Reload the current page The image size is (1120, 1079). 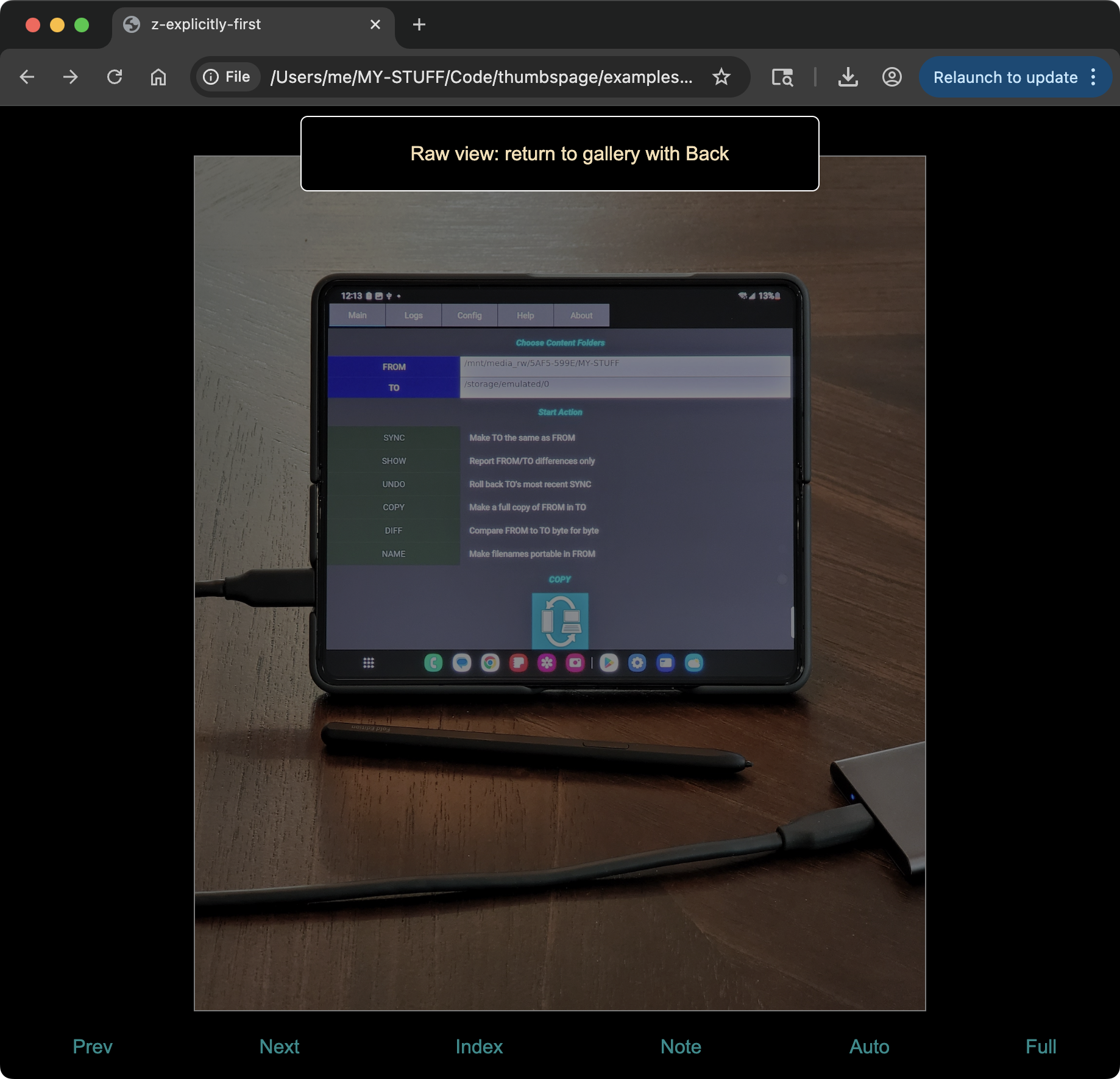[115, 77]
